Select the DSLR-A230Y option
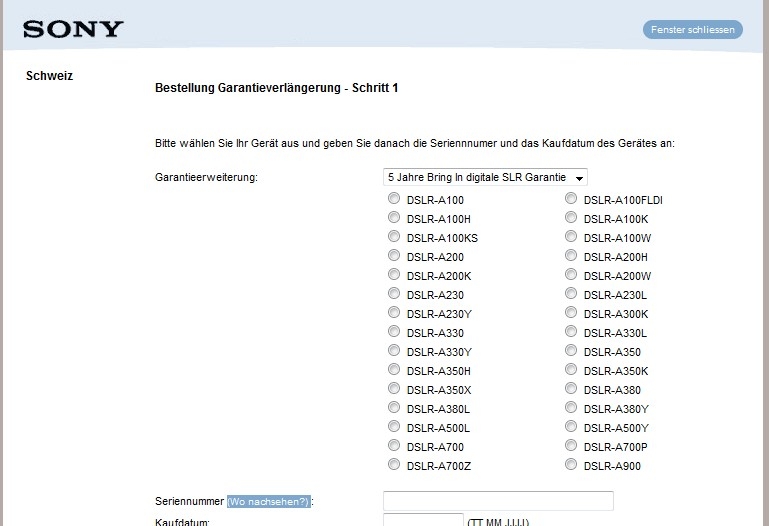The width and height of the screenshot is (769, 526). tap(394, 313)
